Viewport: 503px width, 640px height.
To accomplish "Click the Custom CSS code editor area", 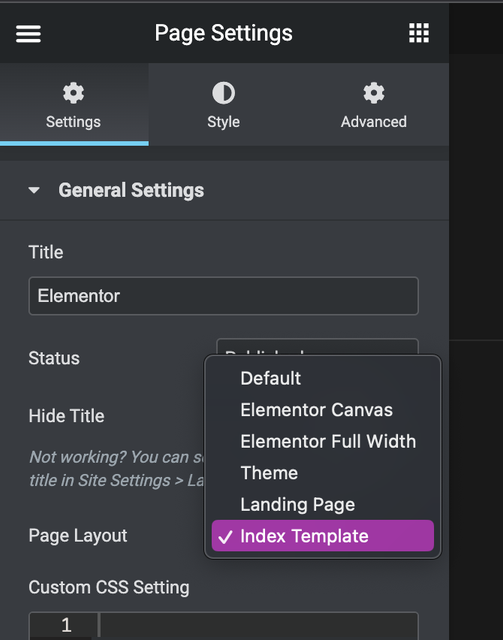I will [259, 625].
